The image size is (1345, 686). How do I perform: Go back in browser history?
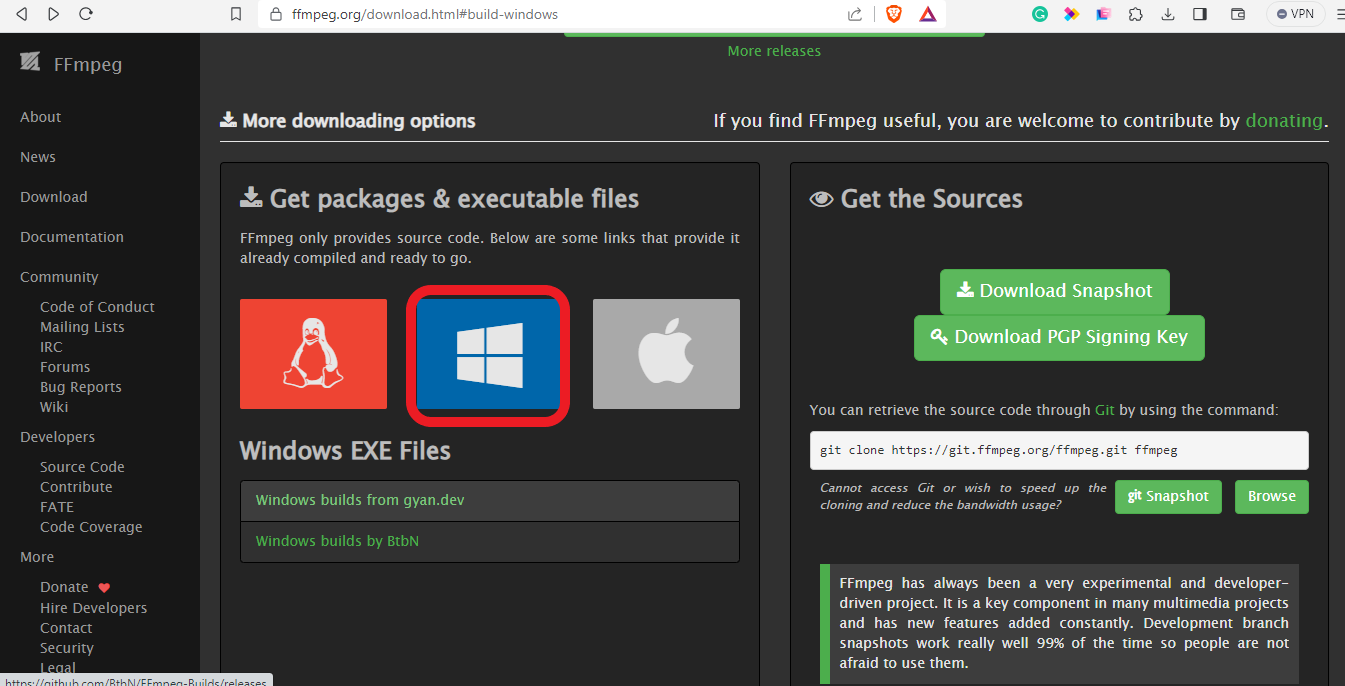click(x=22, y=14)
